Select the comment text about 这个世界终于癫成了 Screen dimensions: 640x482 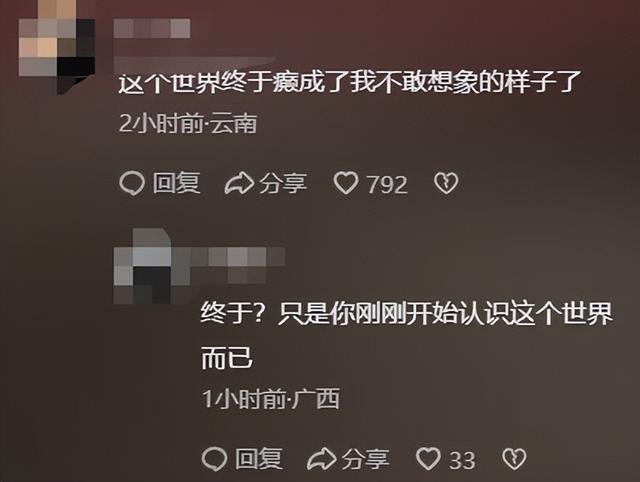click(350, 81)
